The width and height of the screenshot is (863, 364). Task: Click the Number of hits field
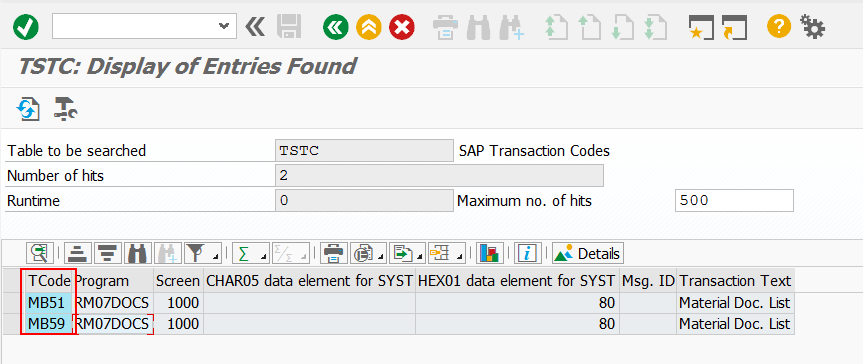tap(439, 176)
